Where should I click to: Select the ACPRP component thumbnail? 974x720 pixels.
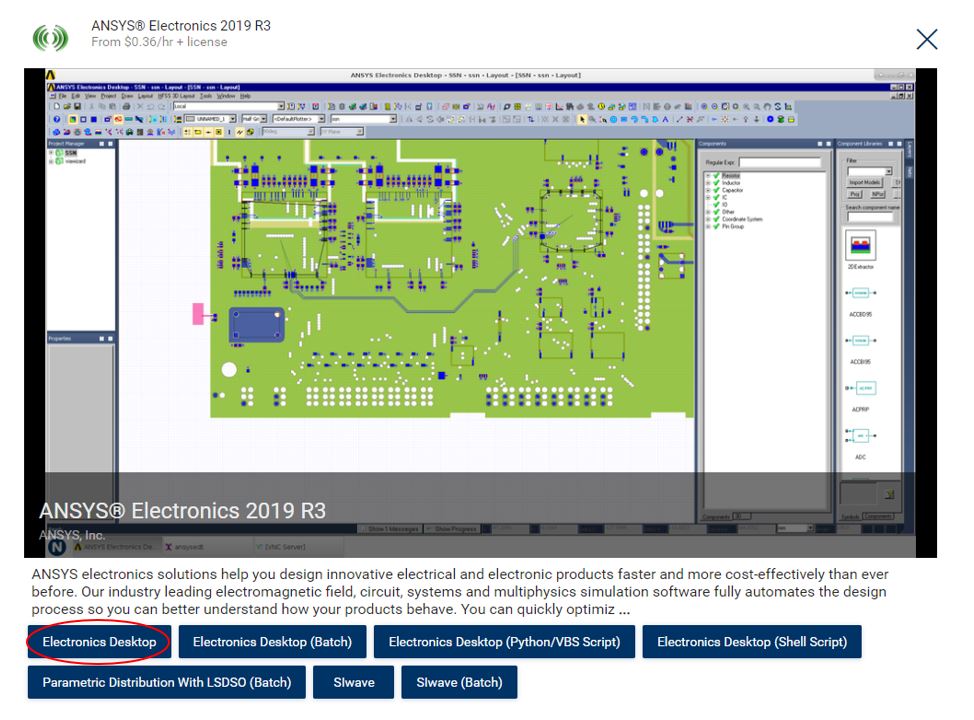point(860,388)
